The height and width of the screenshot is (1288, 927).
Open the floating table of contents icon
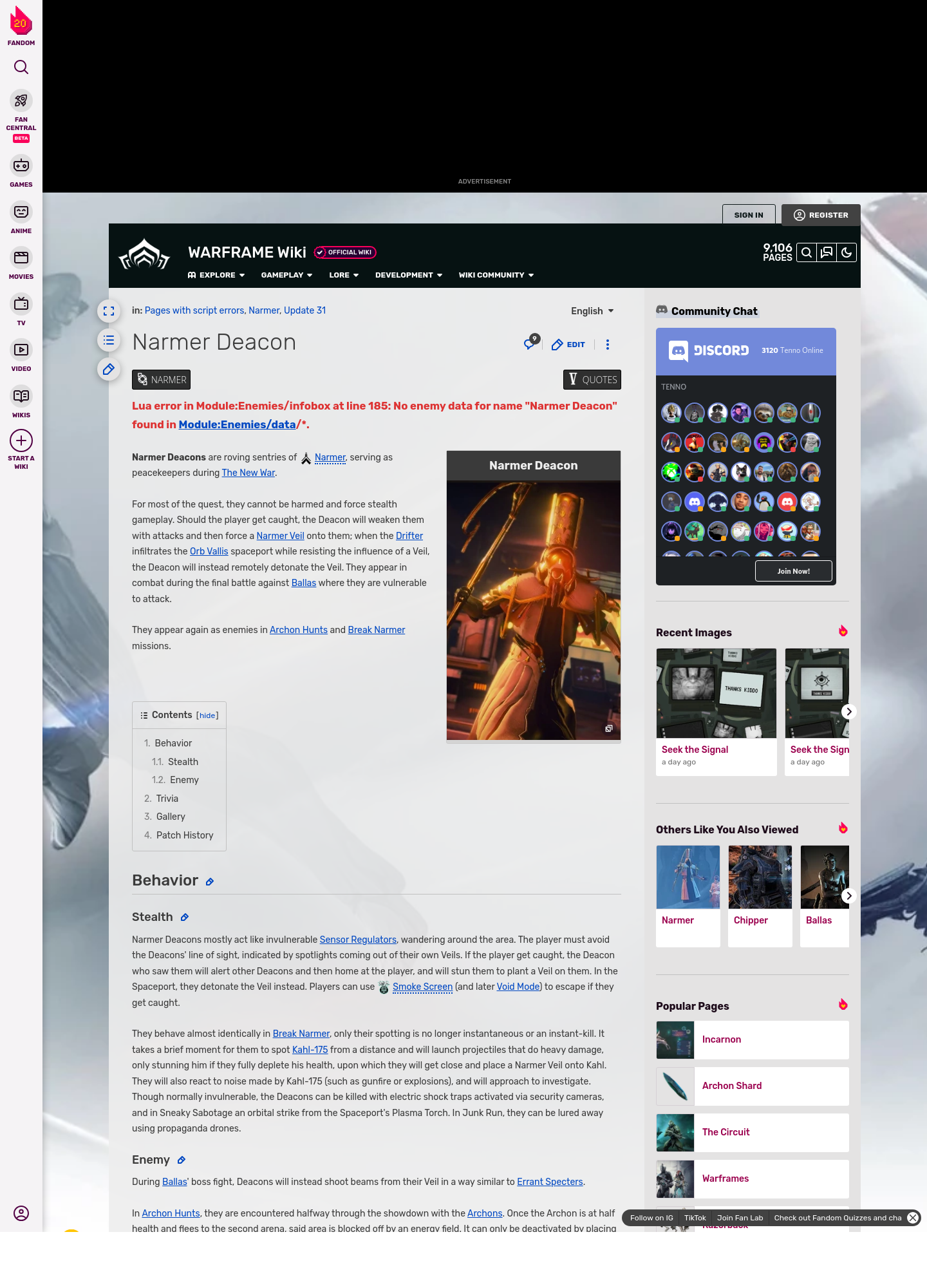pyautogui.click(x=109, y=340)
